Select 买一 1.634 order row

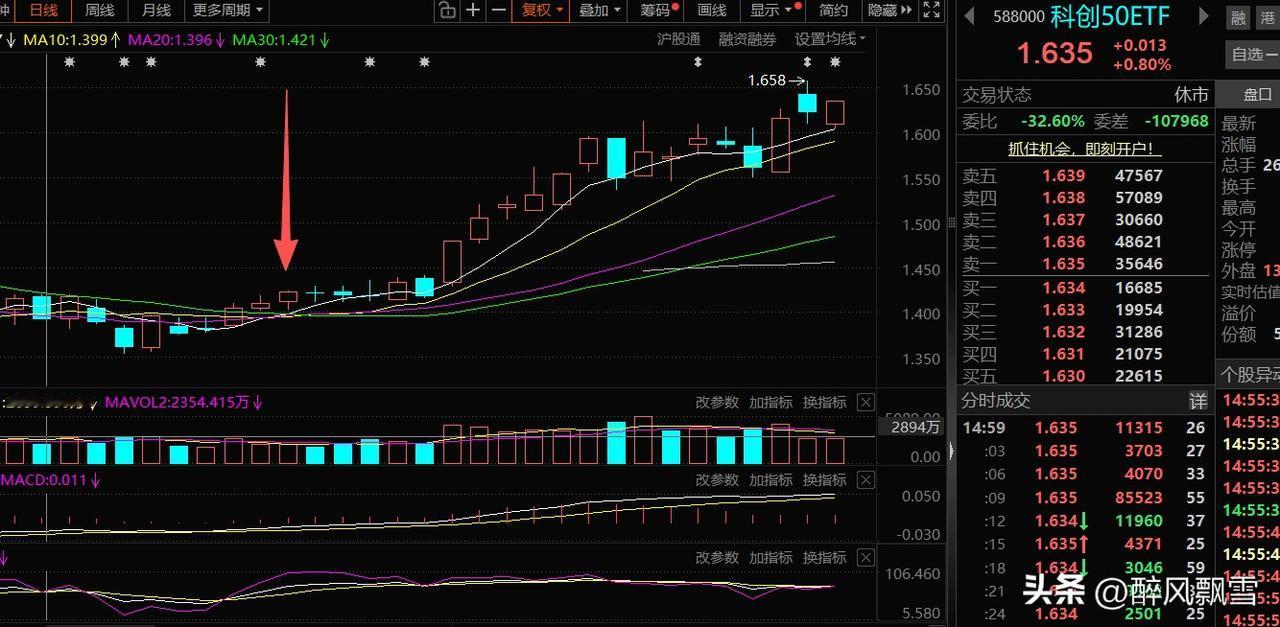point(1084,288)
